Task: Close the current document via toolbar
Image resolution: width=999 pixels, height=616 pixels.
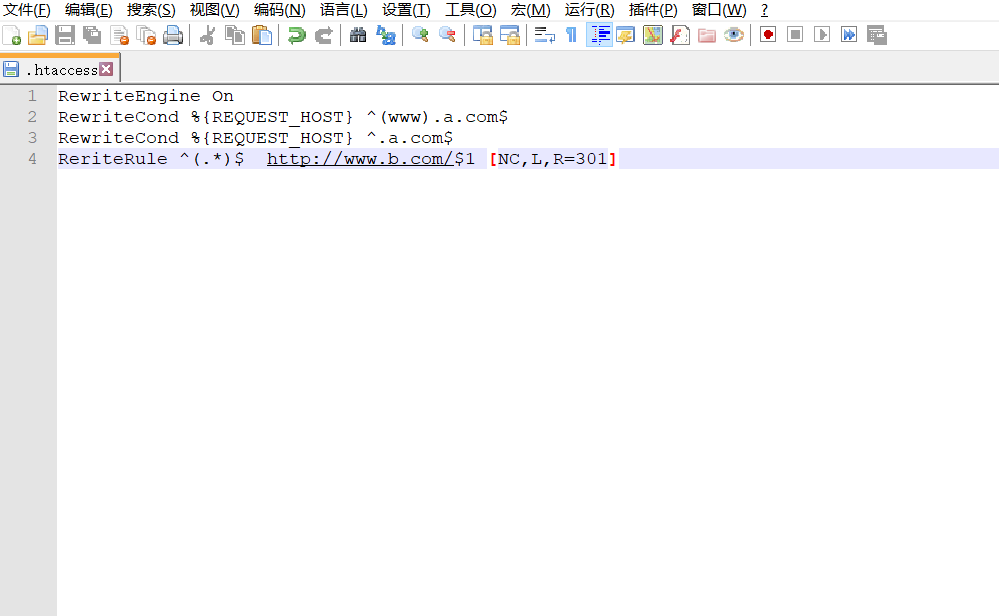Action: pos(119,35)
